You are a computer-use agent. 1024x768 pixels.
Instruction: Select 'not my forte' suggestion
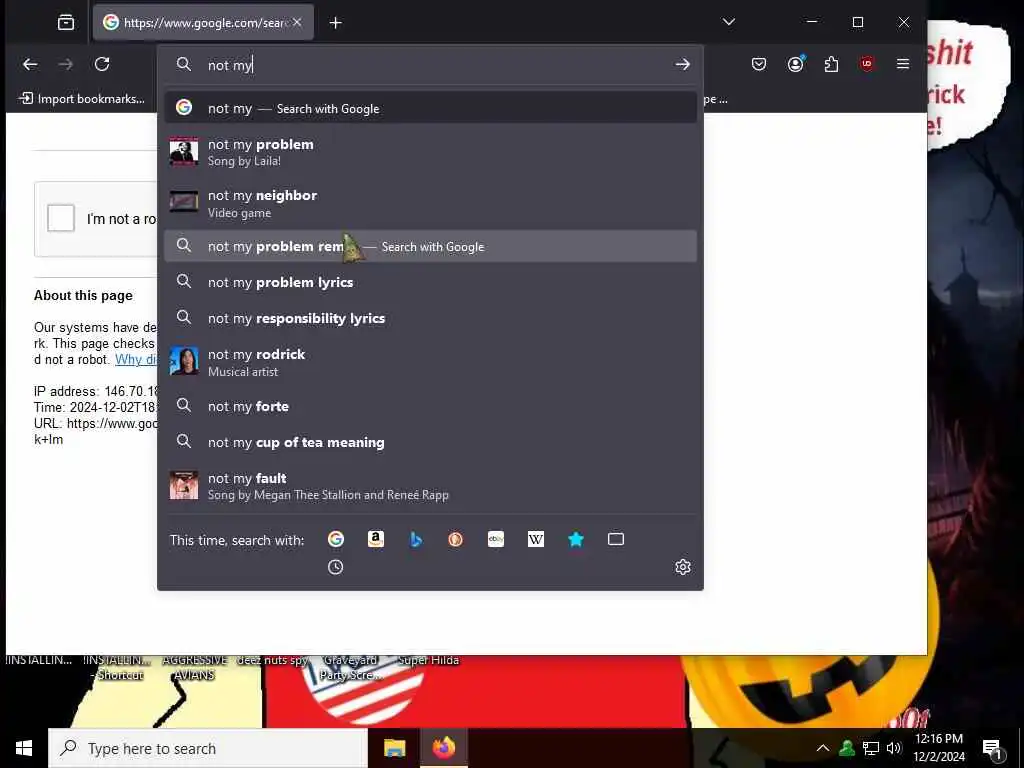point(430,406)
